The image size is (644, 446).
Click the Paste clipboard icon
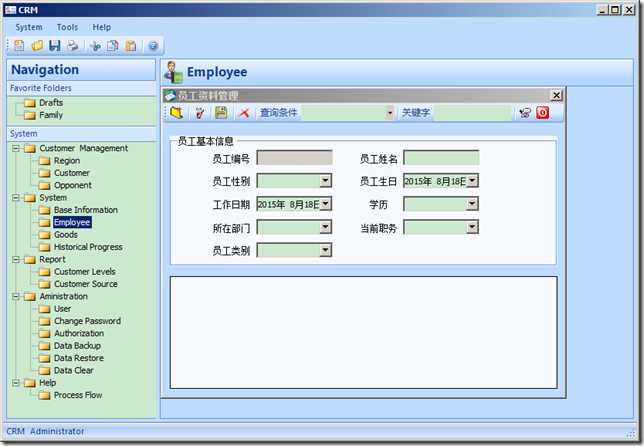(131, 46)
